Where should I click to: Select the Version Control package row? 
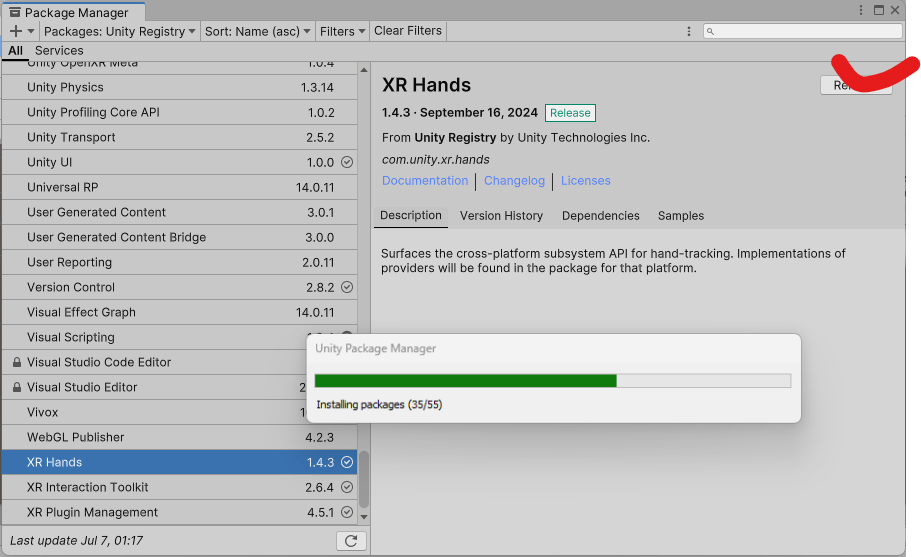pyautogui.click(x=179, y=287)
